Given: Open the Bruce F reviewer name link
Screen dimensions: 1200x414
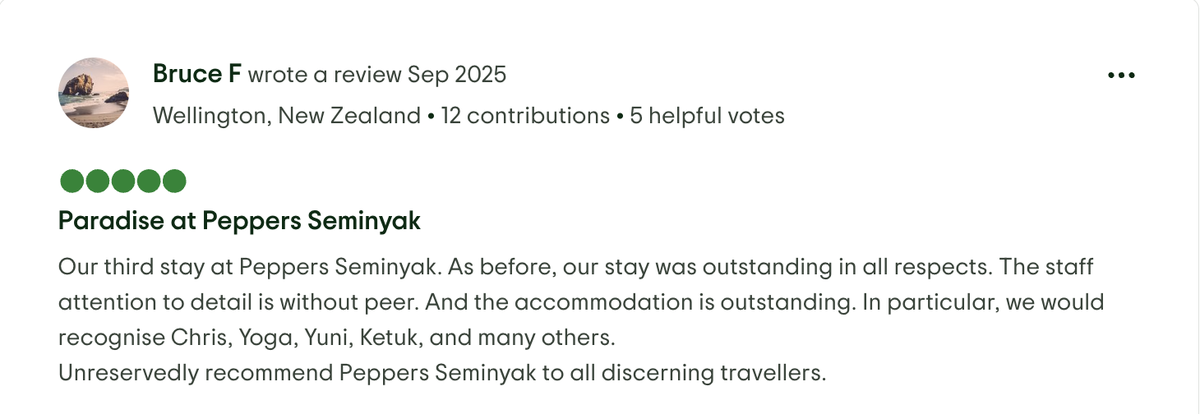Looking at the screenshot, I should coord(197,74).
